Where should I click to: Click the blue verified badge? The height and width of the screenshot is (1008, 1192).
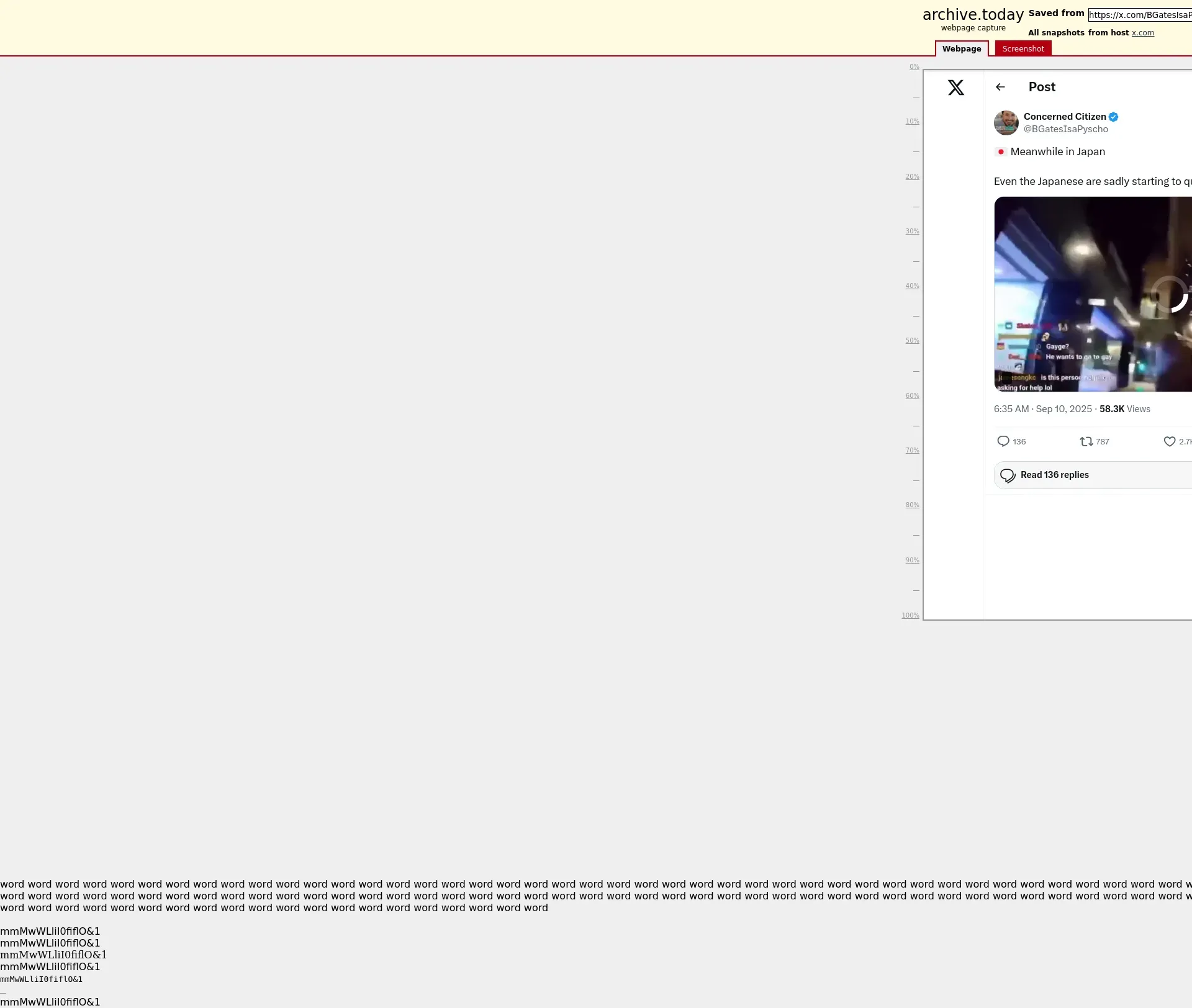[1114, 117]
